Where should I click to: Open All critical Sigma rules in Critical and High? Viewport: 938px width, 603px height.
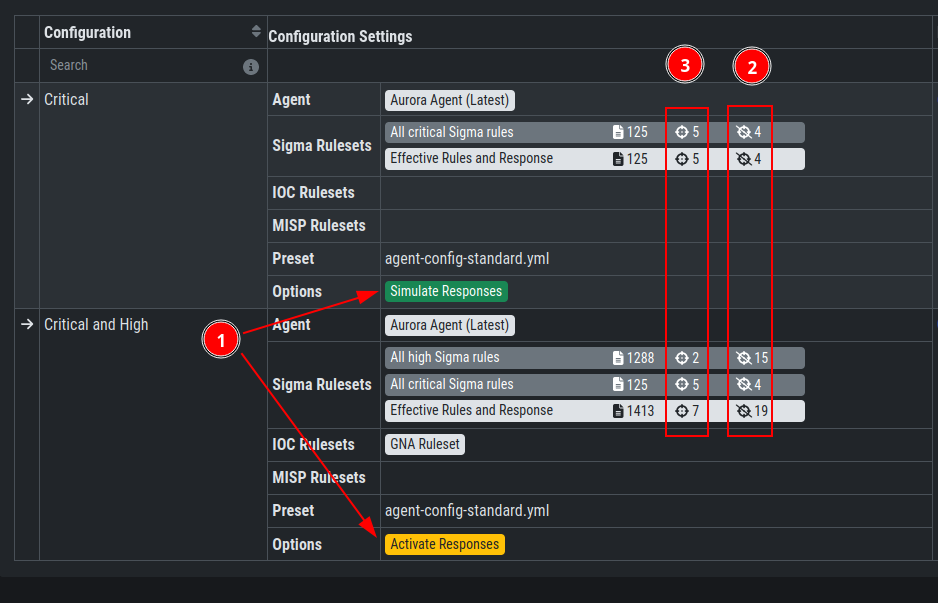coord(595,384)
